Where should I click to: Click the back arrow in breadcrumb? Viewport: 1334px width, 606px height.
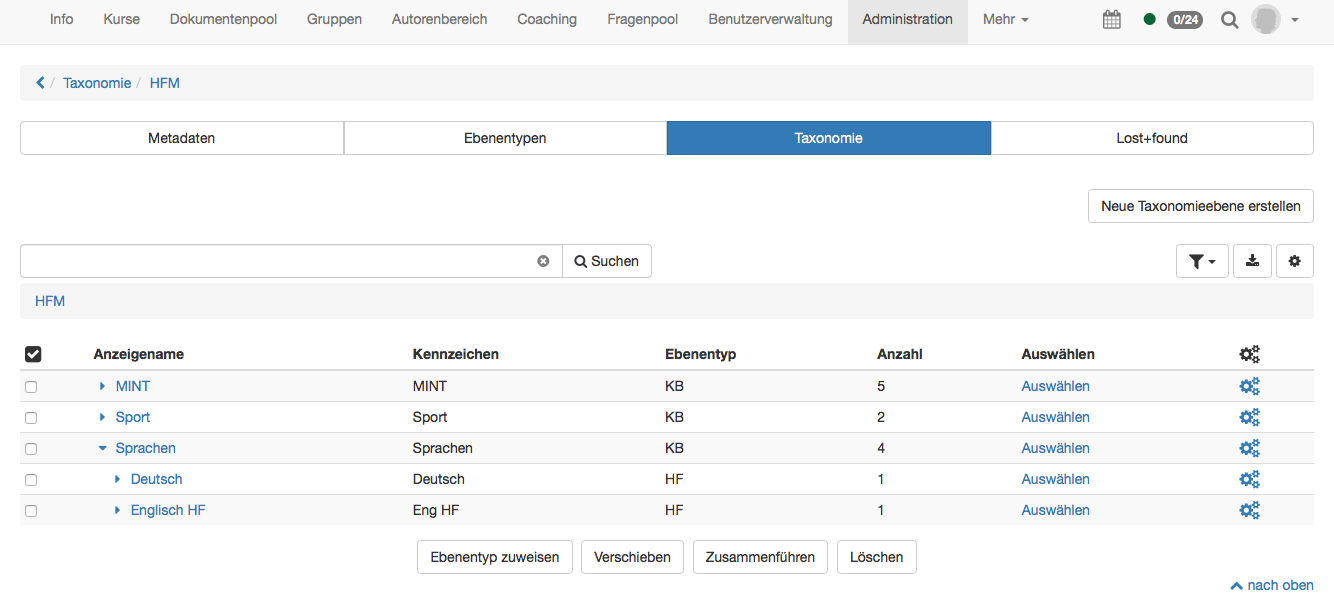tap(40, 83)
